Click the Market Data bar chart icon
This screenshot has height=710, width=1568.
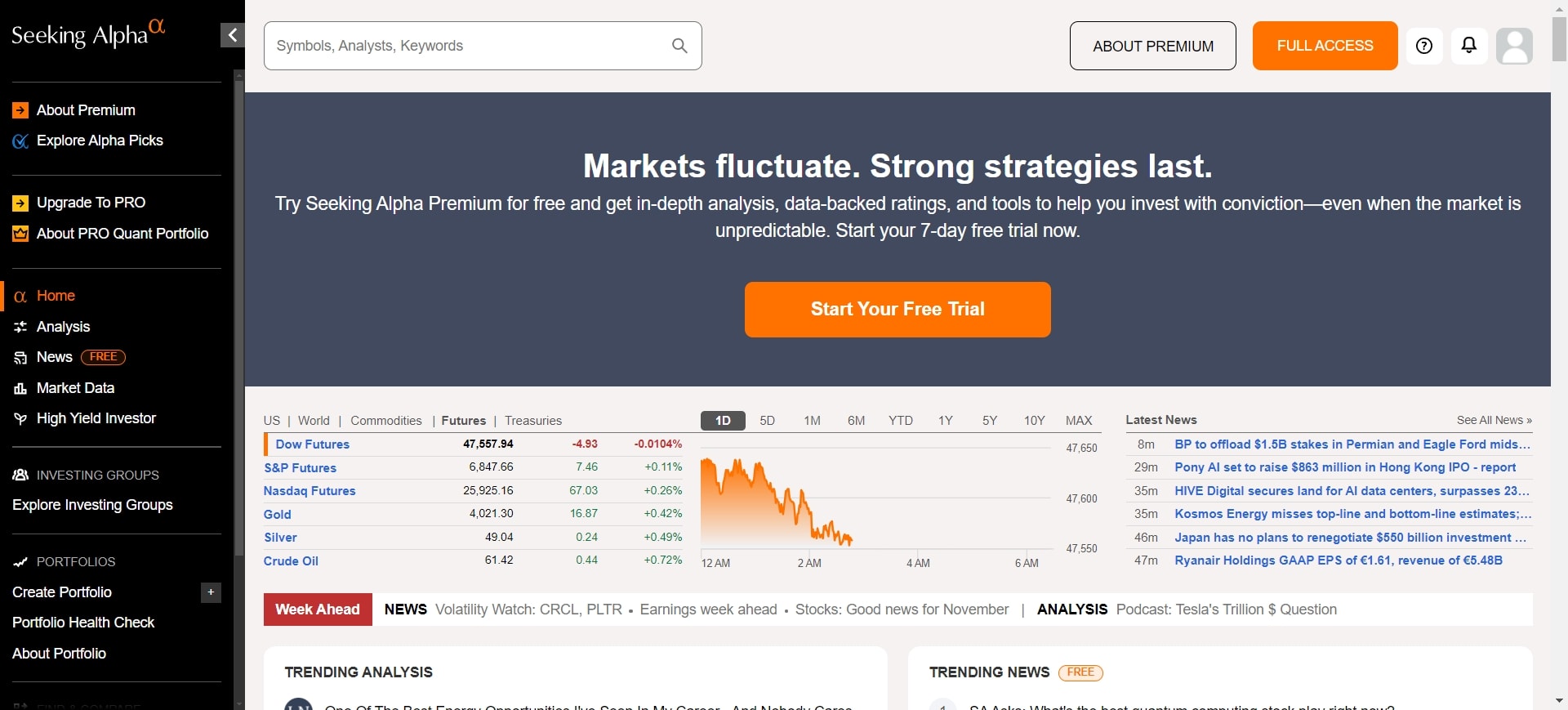click(20, 388)
